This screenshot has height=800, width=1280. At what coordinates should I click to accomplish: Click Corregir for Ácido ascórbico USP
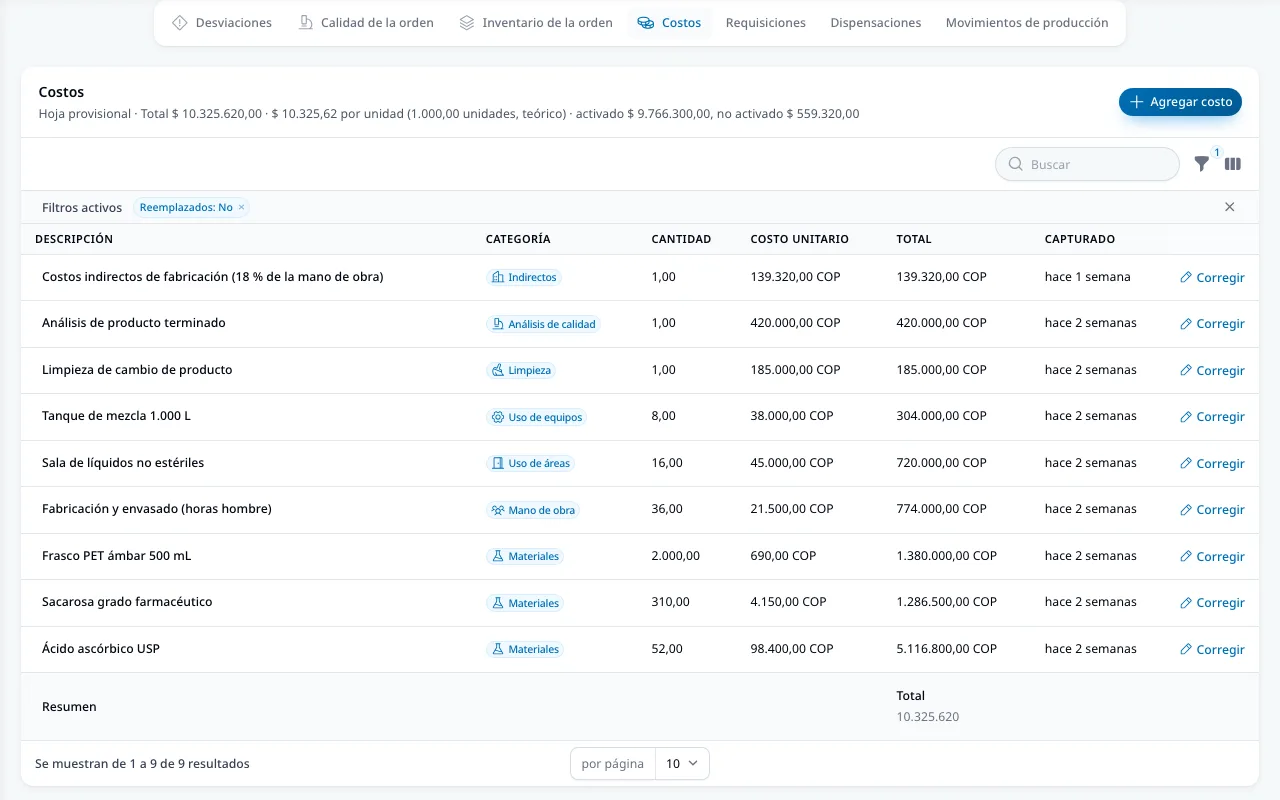tap(1212, 650)
